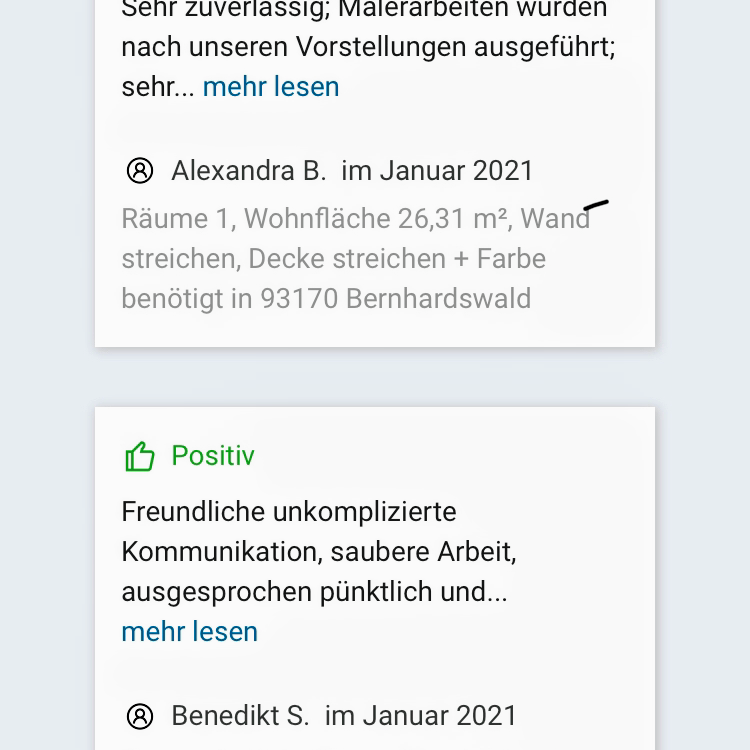The height and width of the screenshot is (750, 750).
Task: Click the "Räume 1" job detail text
Action: coord(176,219)
